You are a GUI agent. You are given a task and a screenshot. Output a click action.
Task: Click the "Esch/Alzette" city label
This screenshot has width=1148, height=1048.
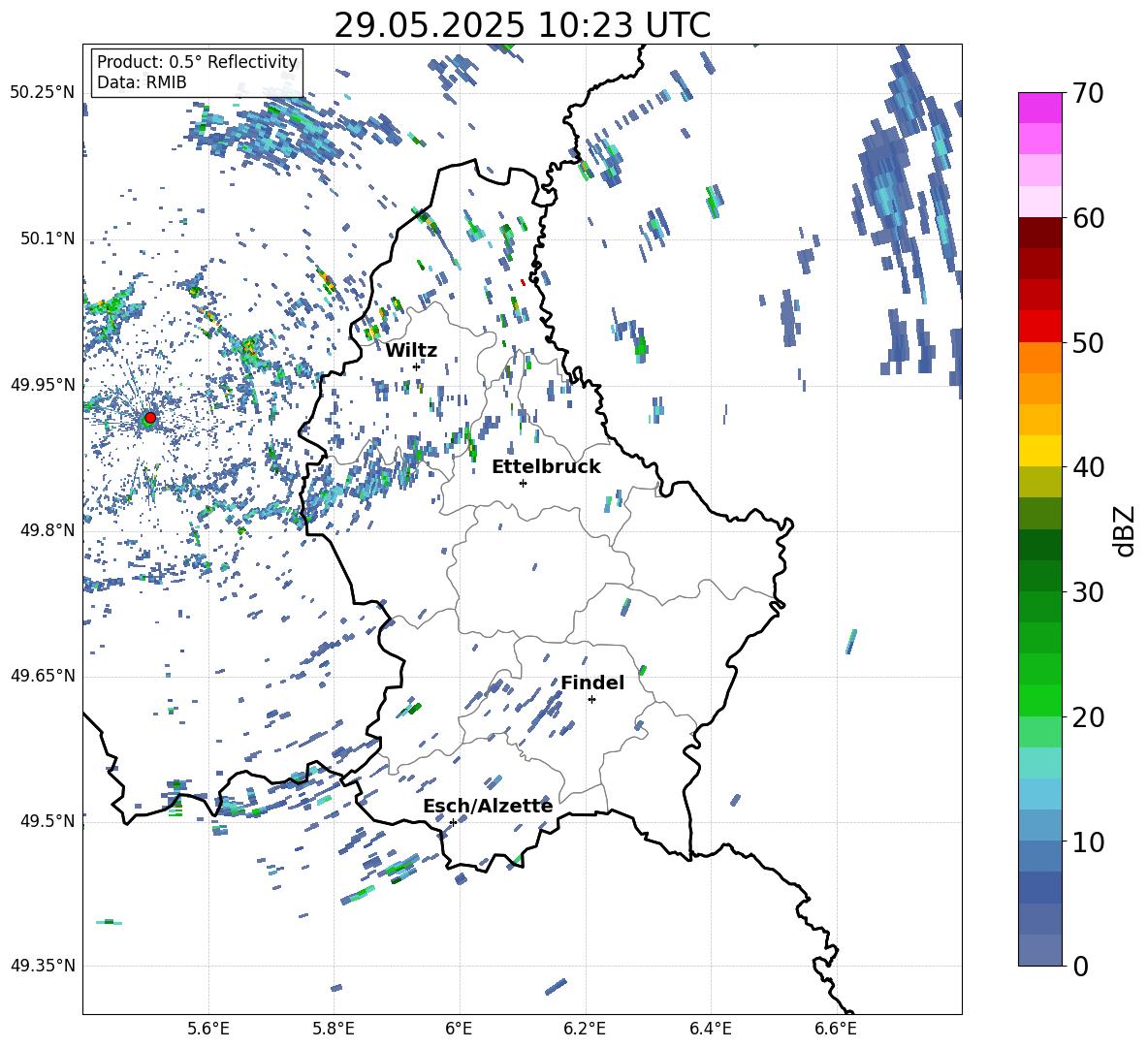[x=488, y=806]
